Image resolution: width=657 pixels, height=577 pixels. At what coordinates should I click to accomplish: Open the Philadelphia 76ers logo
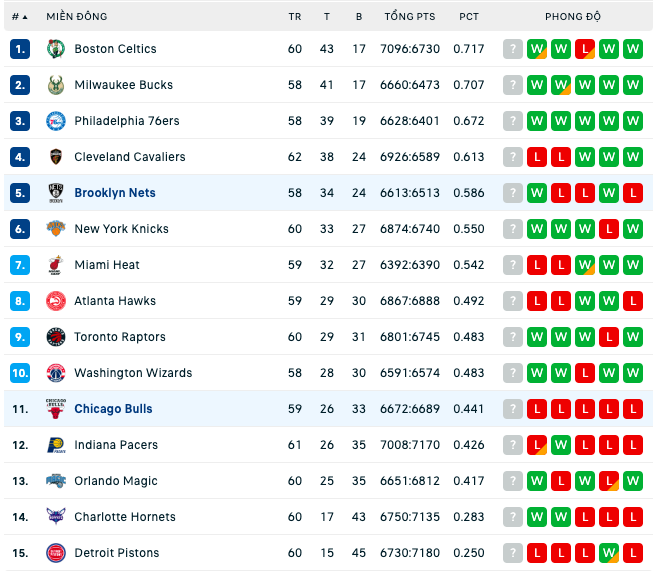pyautogui.click(x=56, y=121)
